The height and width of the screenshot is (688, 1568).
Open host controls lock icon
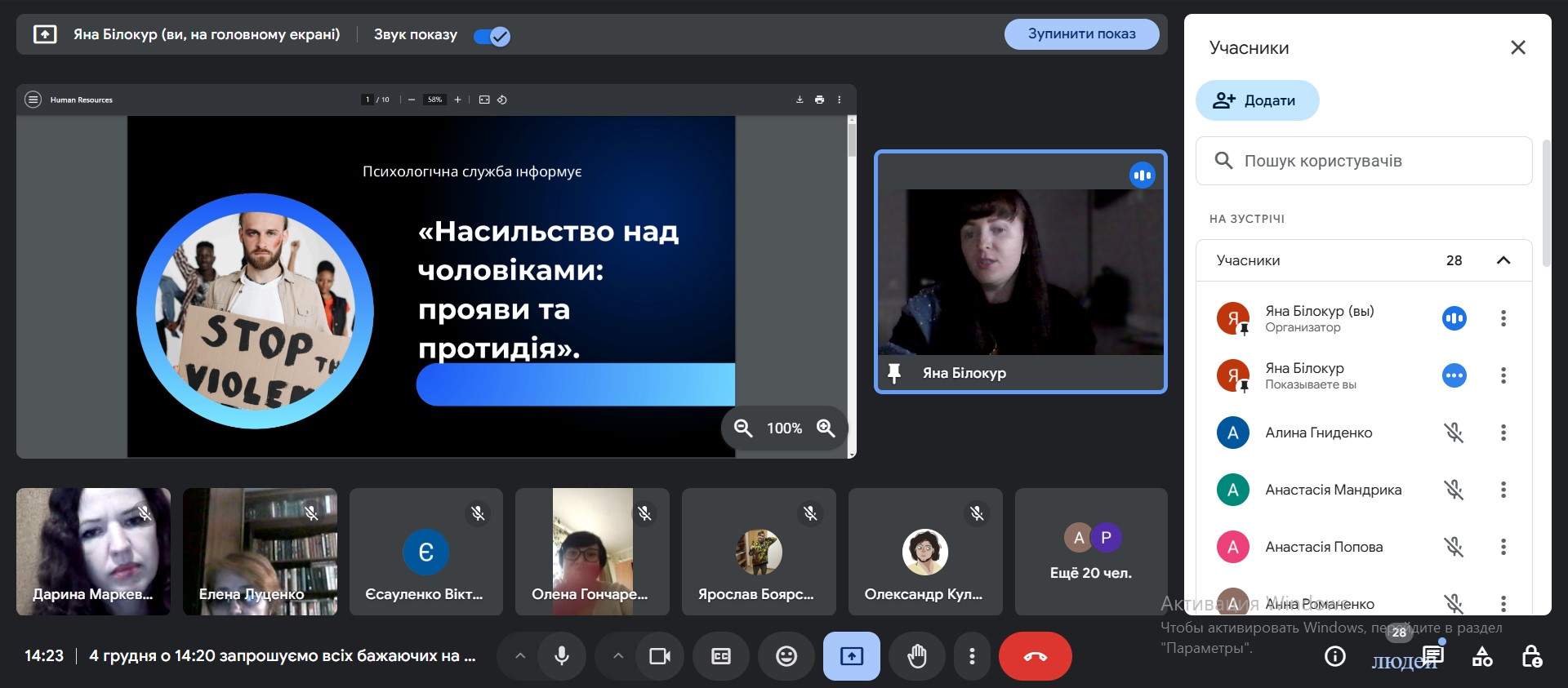click(x=1531, y=656)
